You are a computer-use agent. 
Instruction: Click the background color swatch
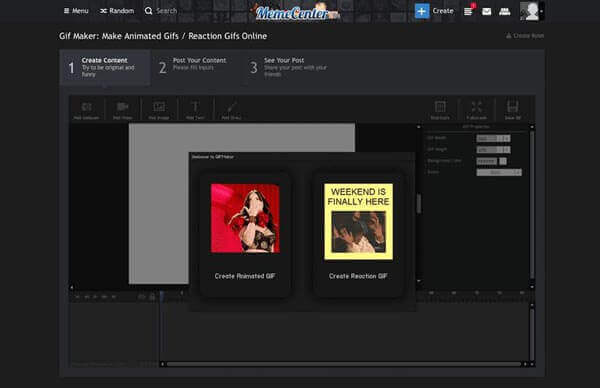503,161
